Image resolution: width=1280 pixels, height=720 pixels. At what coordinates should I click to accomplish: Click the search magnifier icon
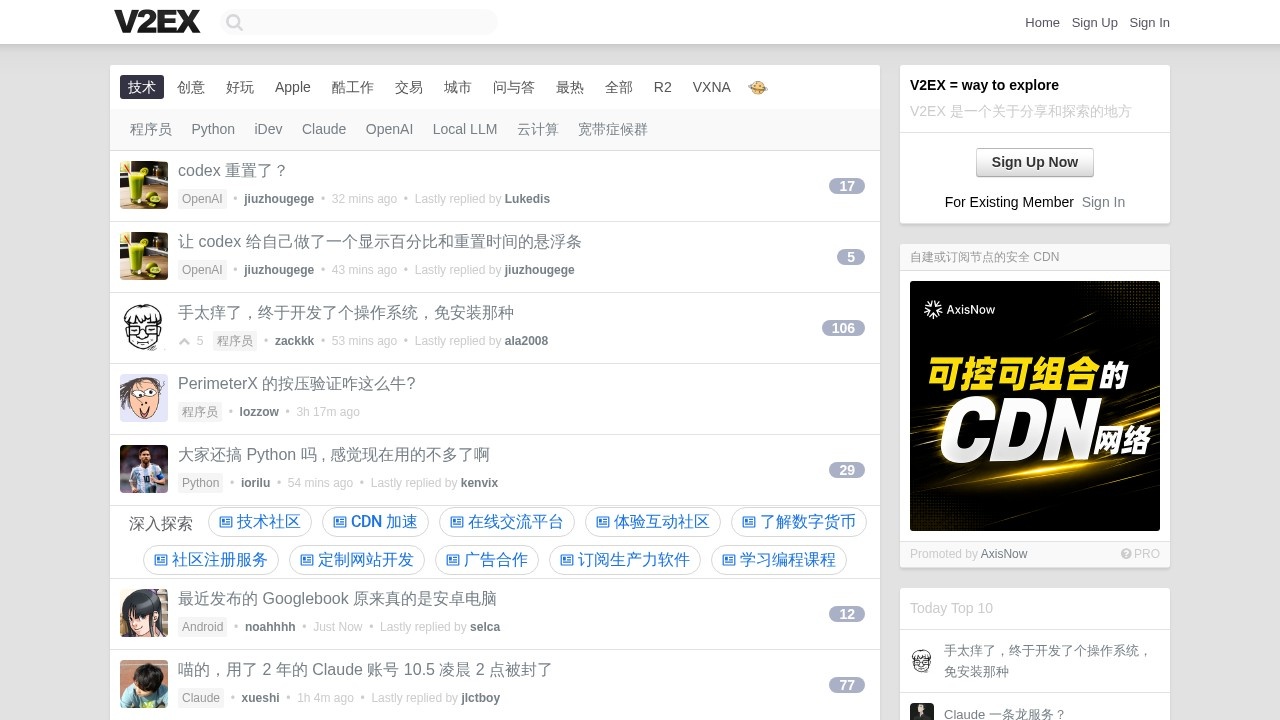coord(234,22)
